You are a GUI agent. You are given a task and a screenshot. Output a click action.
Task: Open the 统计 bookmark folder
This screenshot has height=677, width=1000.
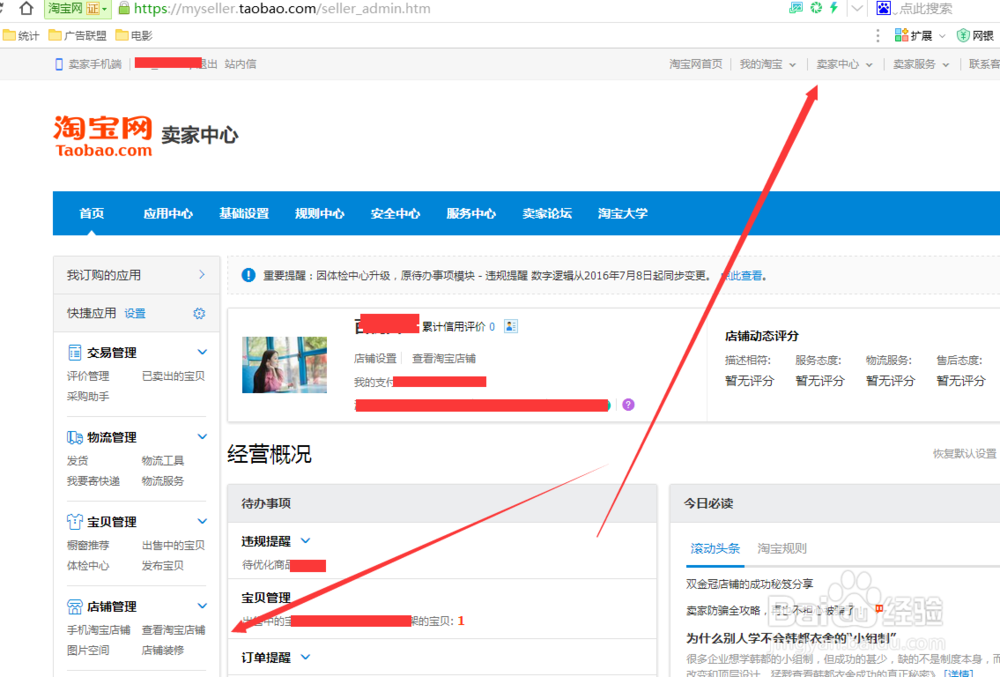pos(20,36)
